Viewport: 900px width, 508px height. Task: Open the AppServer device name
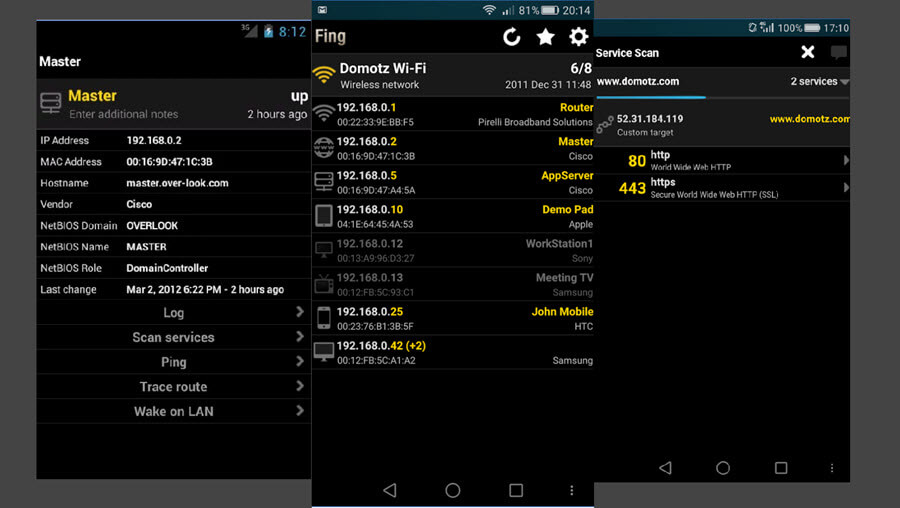tap(567, 176)
